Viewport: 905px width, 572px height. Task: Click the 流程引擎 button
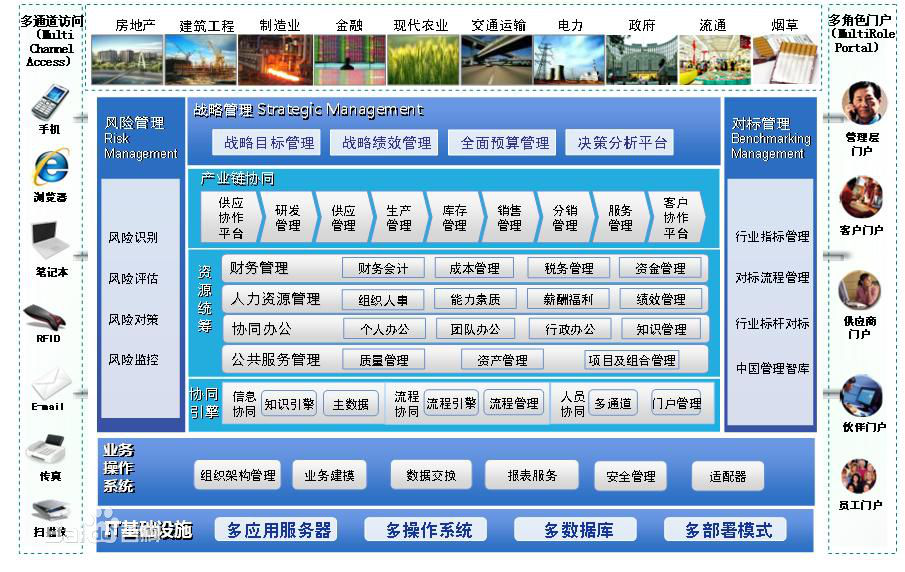tap(451, 403)
